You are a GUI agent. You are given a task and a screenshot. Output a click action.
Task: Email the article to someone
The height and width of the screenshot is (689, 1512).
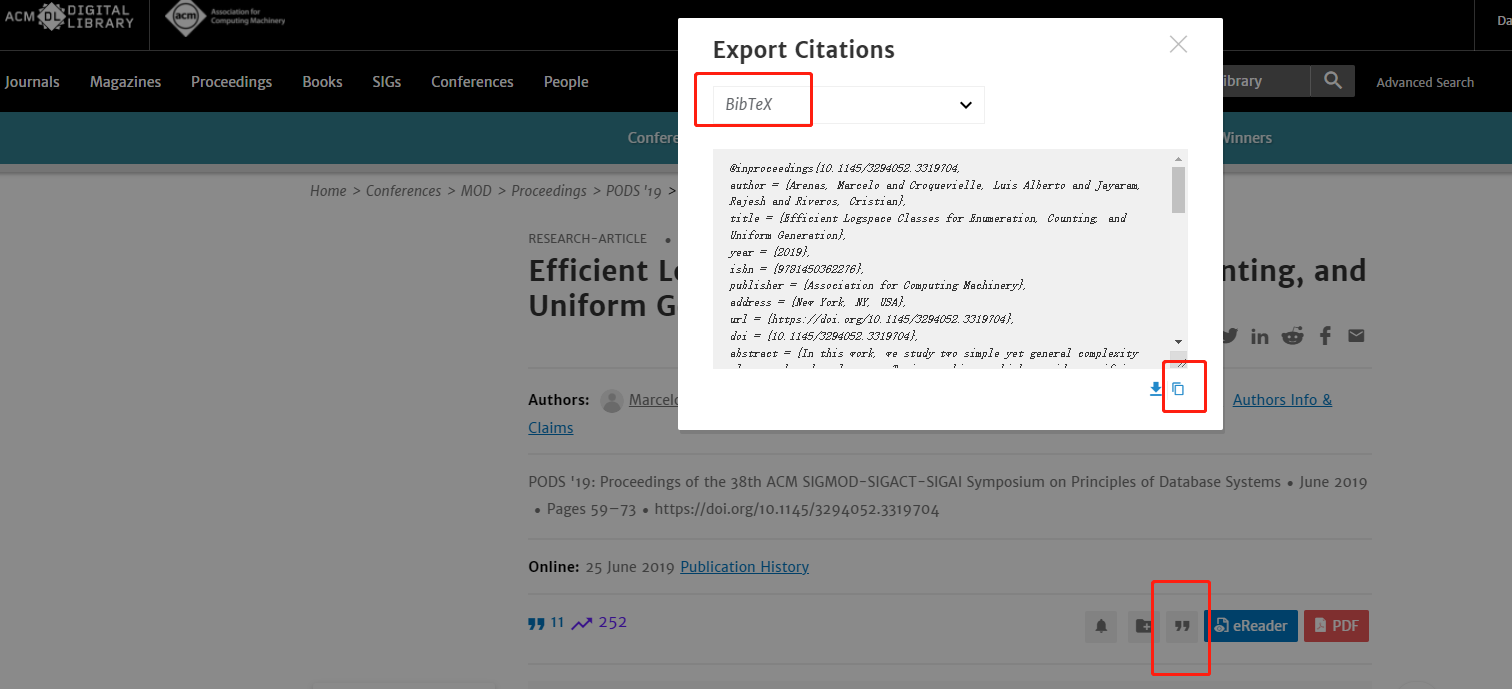[1356, 335]
